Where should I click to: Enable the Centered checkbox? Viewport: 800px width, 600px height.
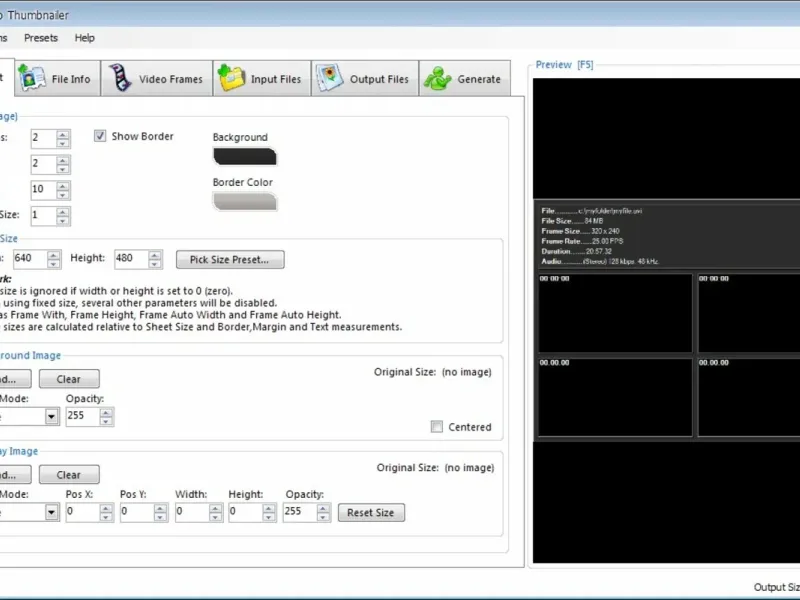(x=437, y=427)
